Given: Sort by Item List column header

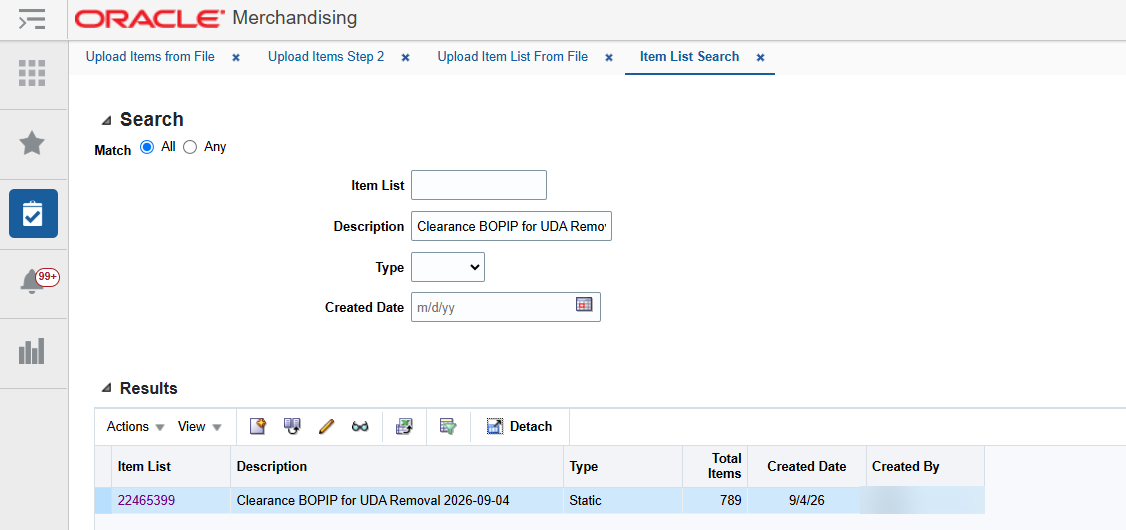Looking at the screenshot, I should 171,466.
